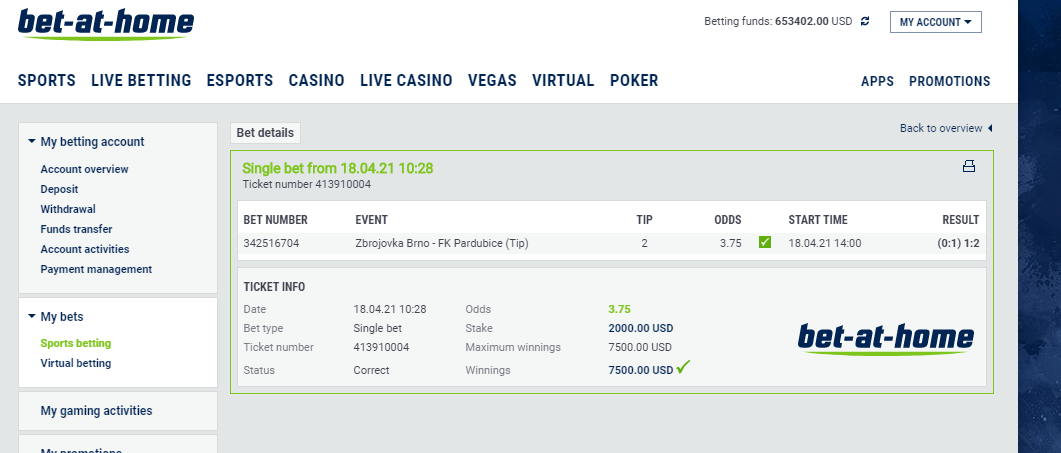This screenshot has height=453, width=1061.
Task: Go to Account overview
Action: pos(84,169)
